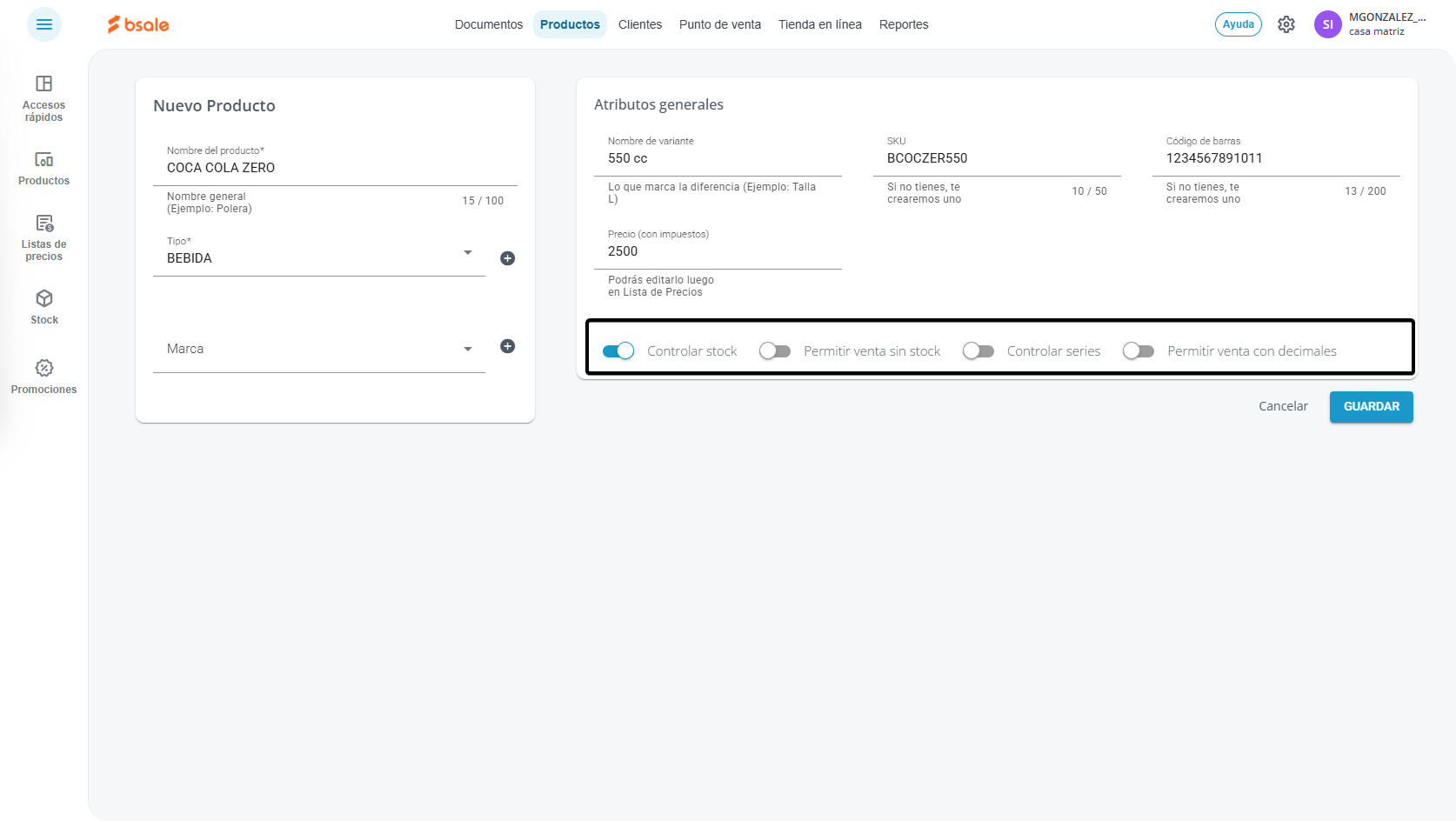1456x821 pixels.
Task: Click the Ayuda button
Action: 1239,24
